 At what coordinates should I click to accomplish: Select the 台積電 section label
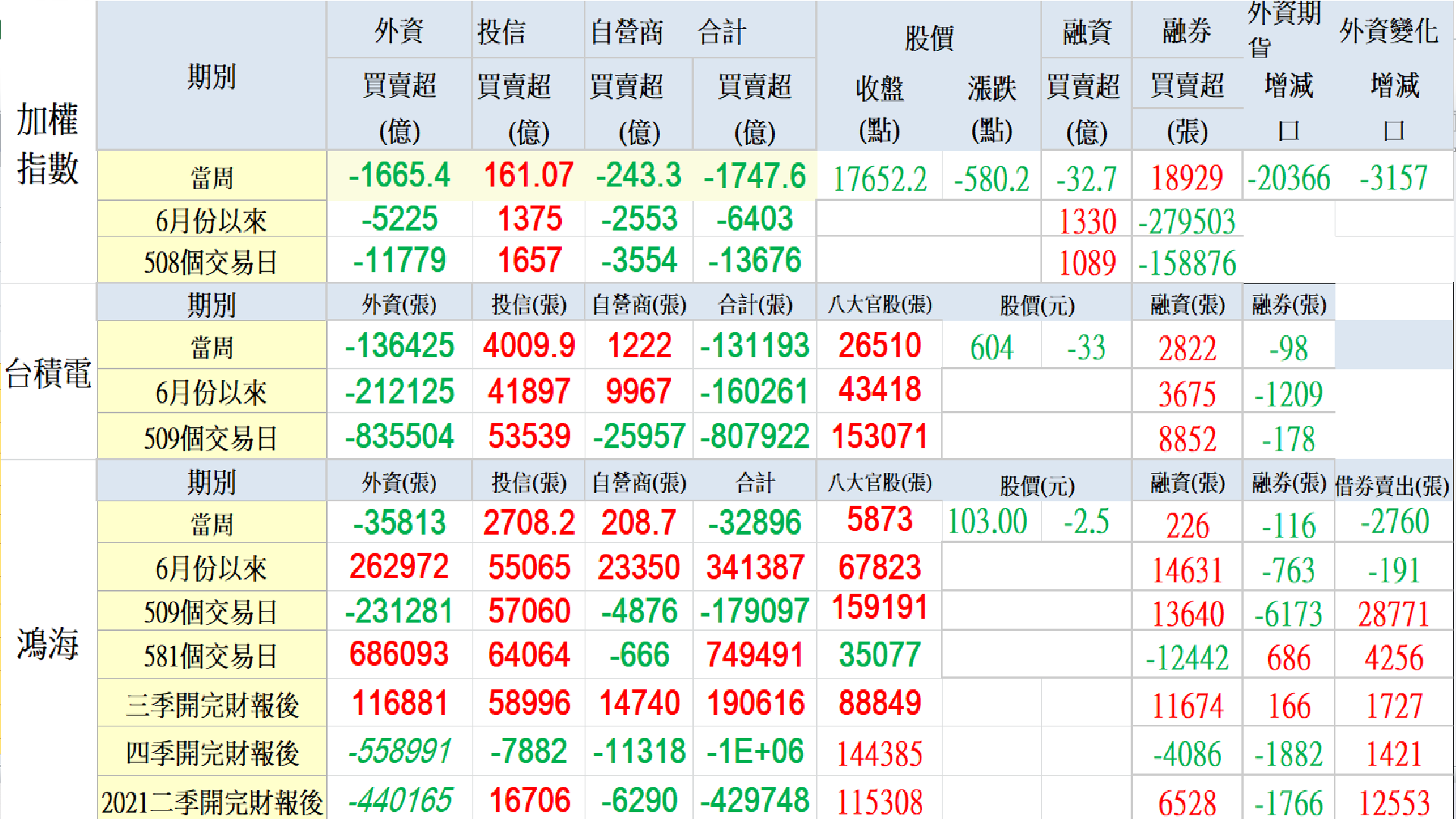pos(48,373)
